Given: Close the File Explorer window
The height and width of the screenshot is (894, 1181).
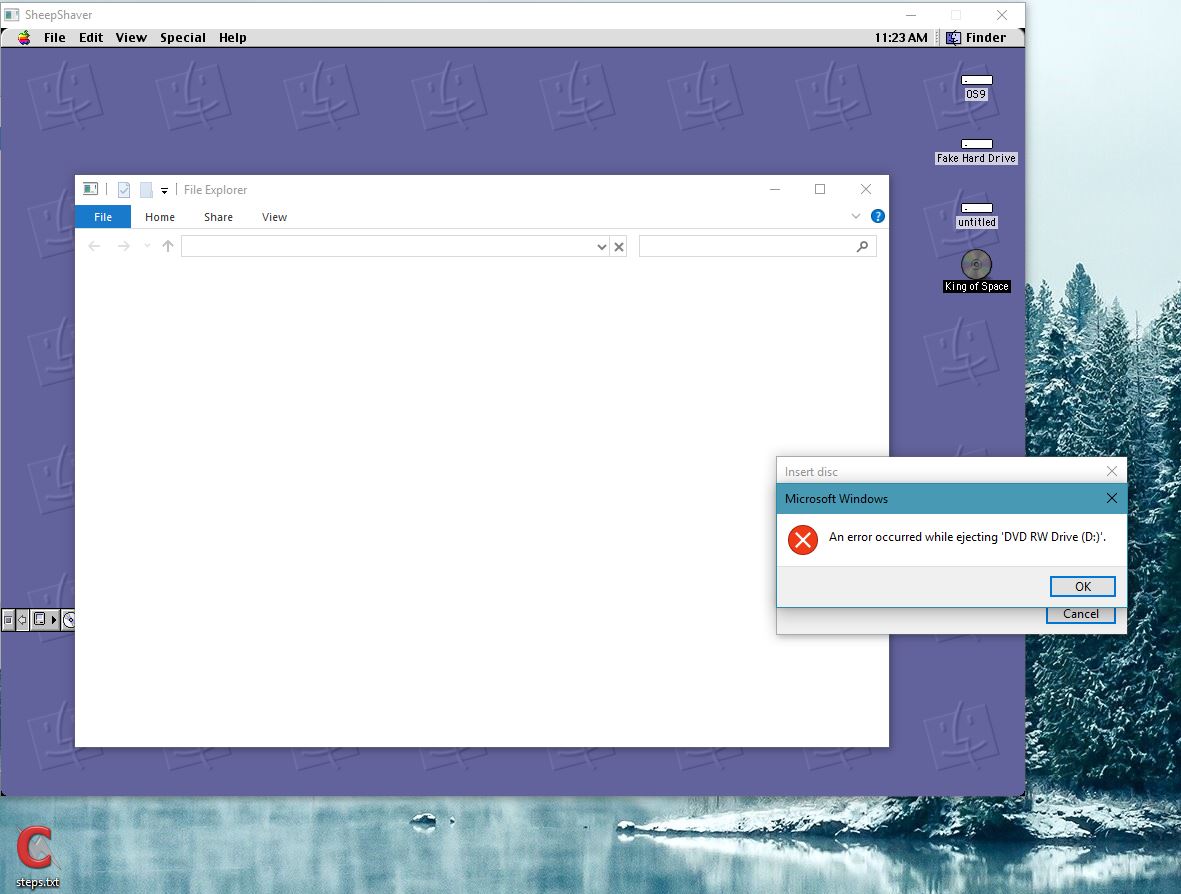Looking at the screenshot, I should [x=866, y=189].
